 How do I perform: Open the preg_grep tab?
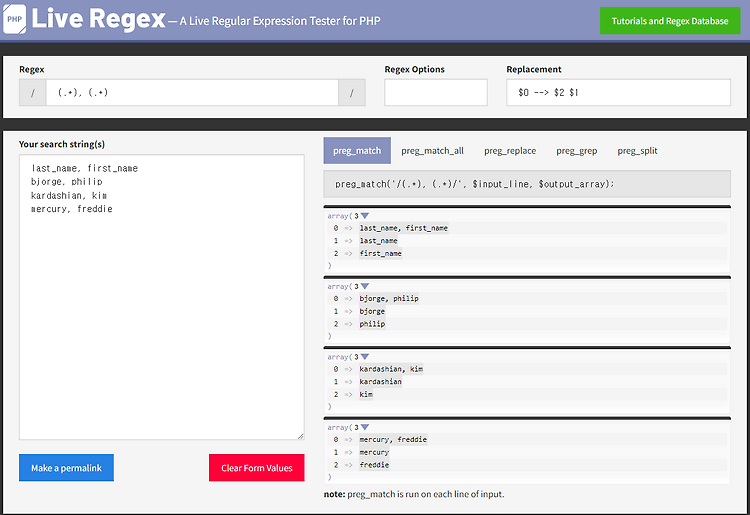576,151
